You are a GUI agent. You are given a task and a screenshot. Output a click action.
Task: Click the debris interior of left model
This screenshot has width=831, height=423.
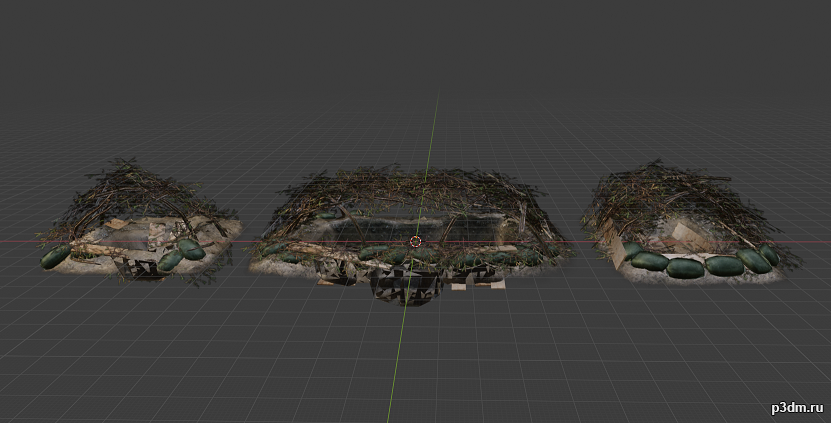[x=150, y=235]
